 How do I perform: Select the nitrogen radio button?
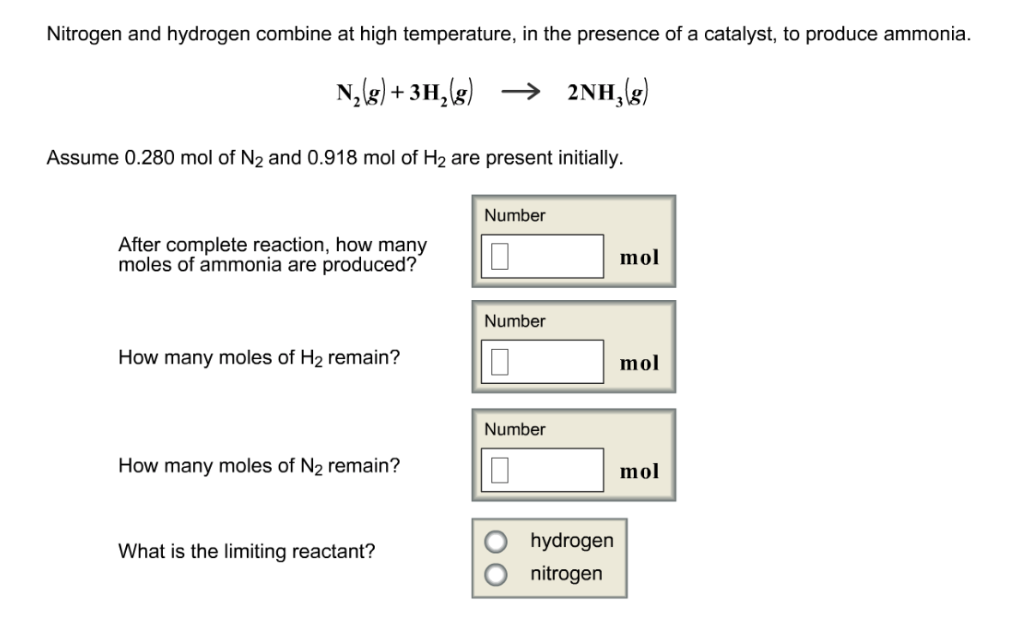(x=496, y=573)
